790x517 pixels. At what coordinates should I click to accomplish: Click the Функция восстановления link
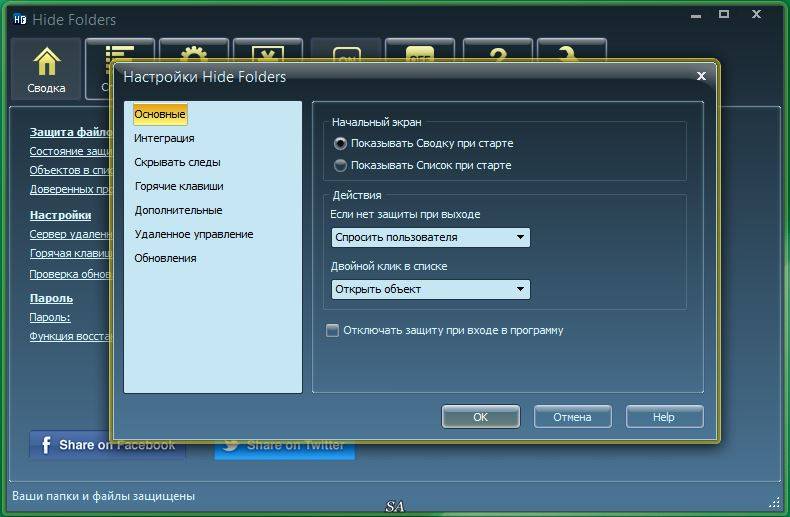(71, 337)
